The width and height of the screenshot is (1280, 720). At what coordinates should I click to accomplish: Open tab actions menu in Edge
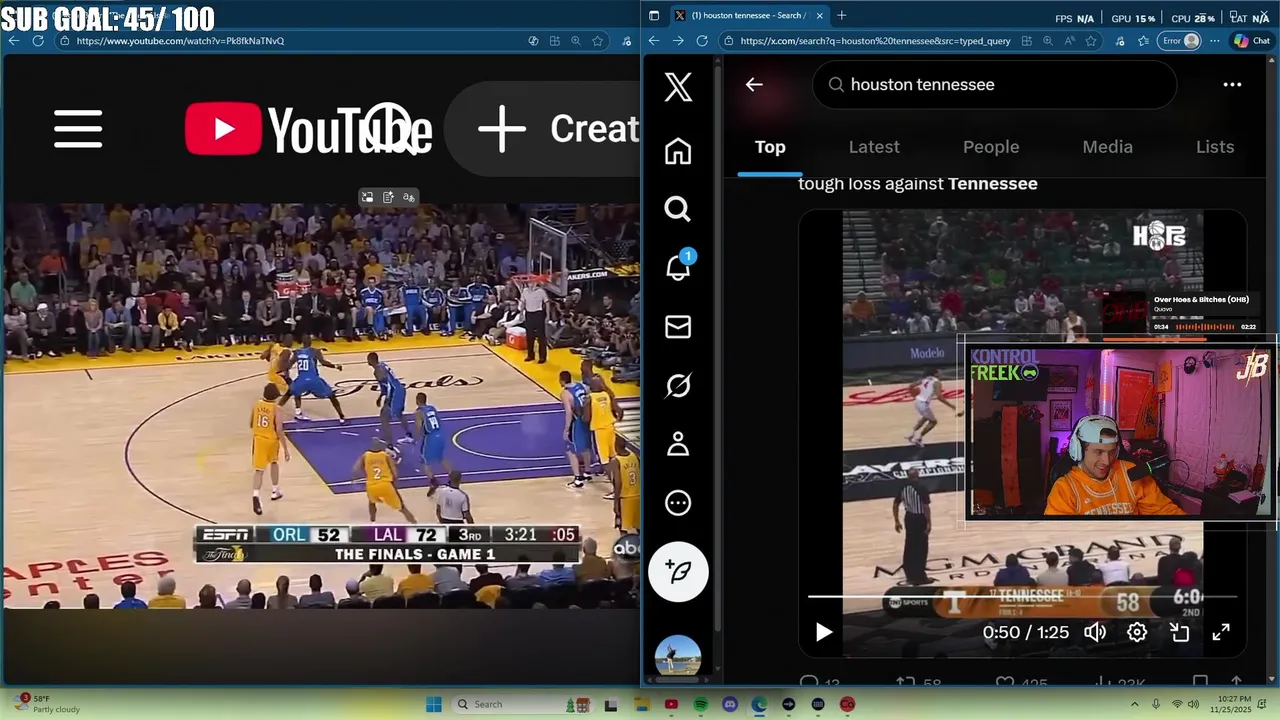[x=654, y=15]
